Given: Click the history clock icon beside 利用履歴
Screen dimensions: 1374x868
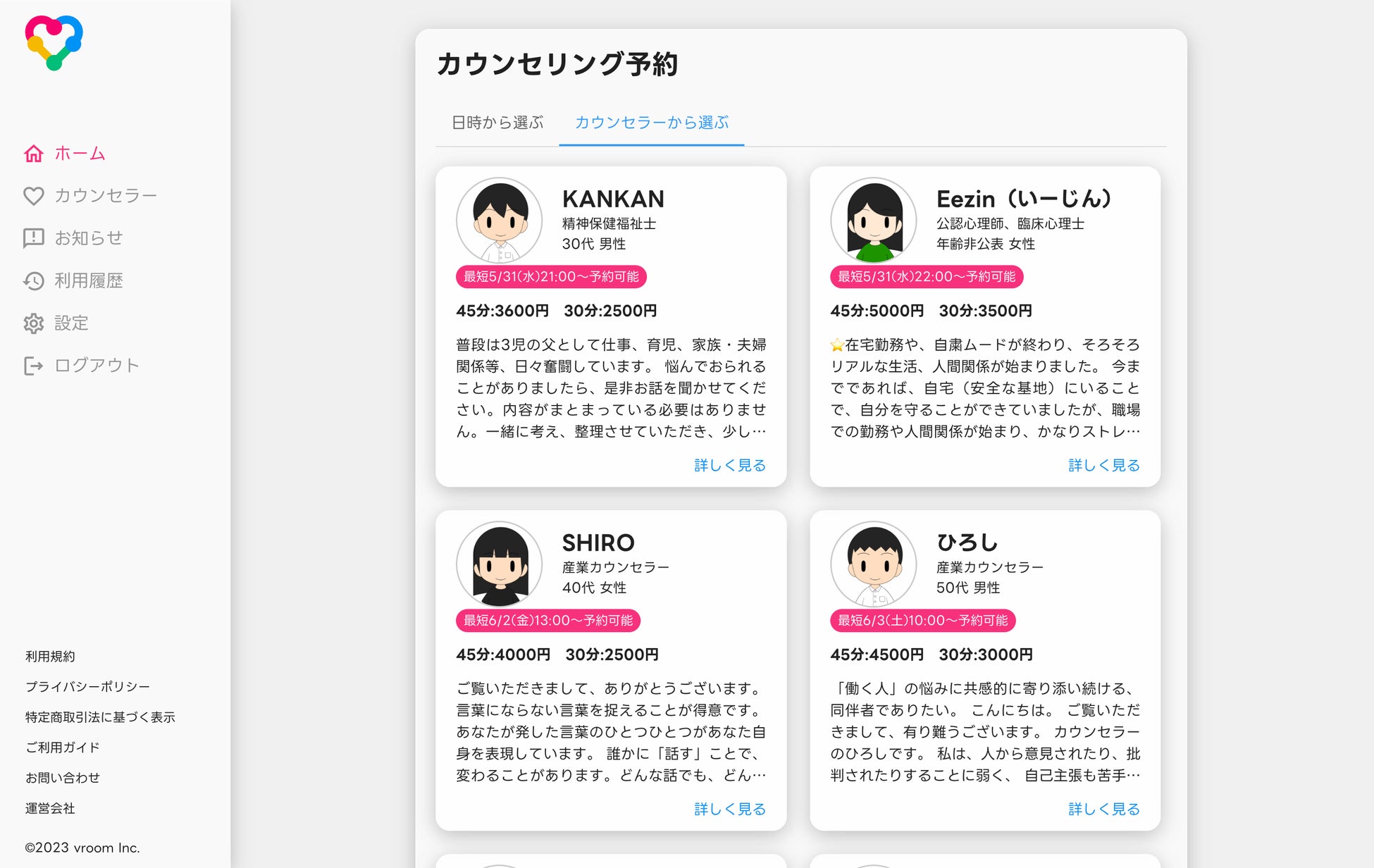Looking at the screenshot, I should click(x=34, y=281).
